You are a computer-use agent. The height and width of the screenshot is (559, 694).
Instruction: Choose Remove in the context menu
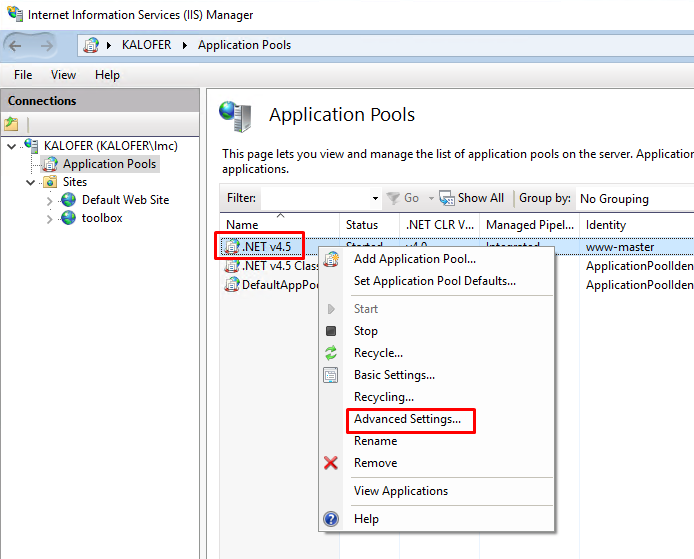pos(375,463)
